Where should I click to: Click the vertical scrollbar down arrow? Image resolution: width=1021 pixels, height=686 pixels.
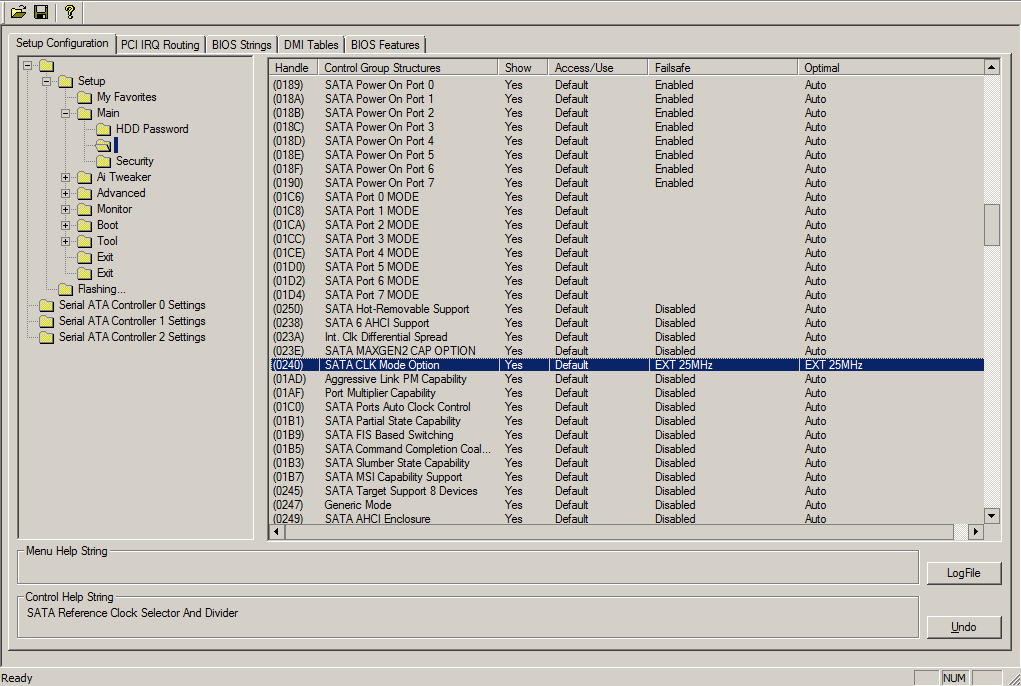991,516
